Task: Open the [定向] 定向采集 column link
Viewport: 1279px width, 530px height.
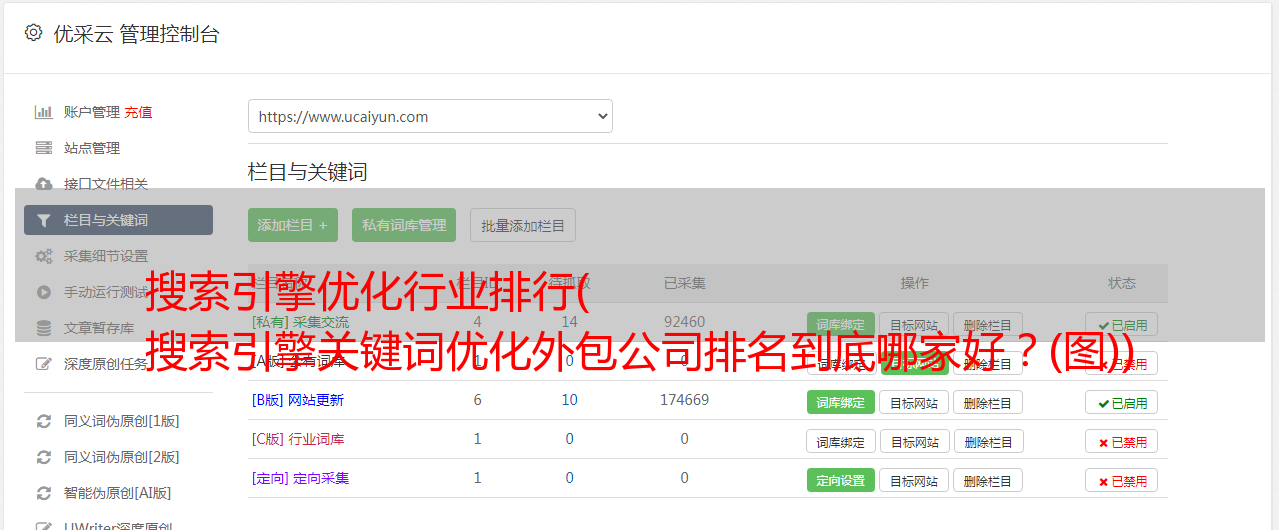Action: pyautogui.click(x=301, y=478)
